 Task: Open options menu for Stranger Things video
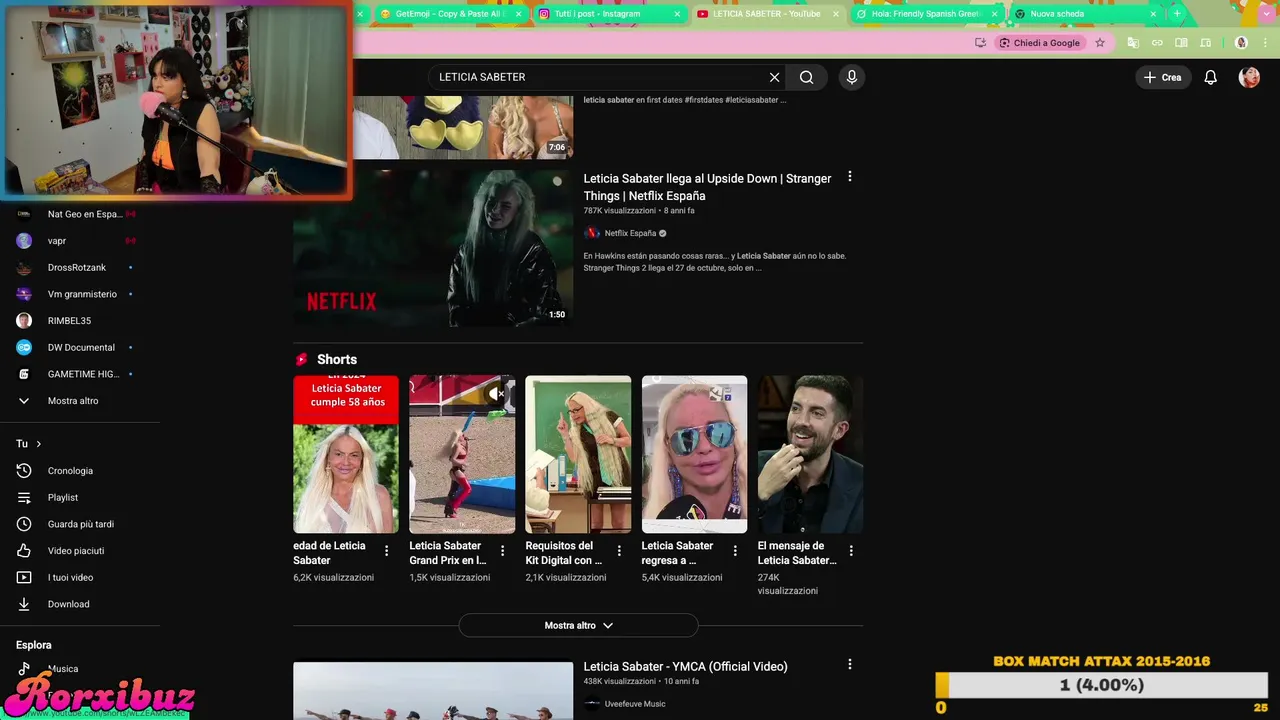850,176
